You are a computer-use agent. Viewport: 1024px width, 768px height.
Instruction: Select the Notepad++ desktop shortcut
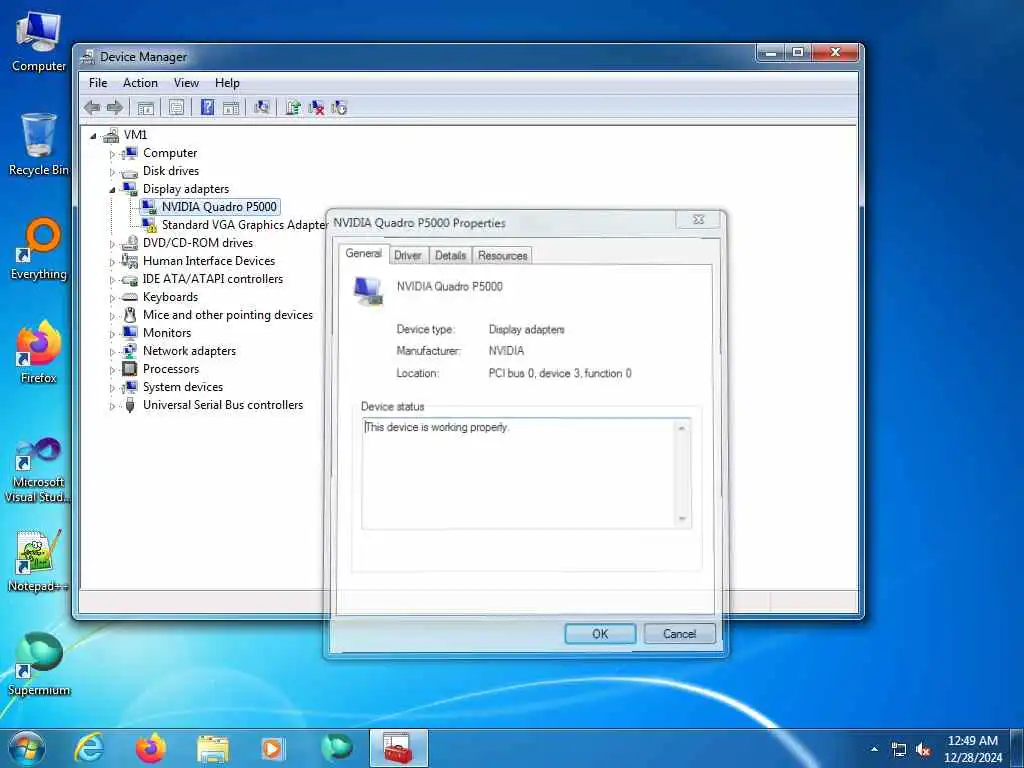click(x=39, y=560)
